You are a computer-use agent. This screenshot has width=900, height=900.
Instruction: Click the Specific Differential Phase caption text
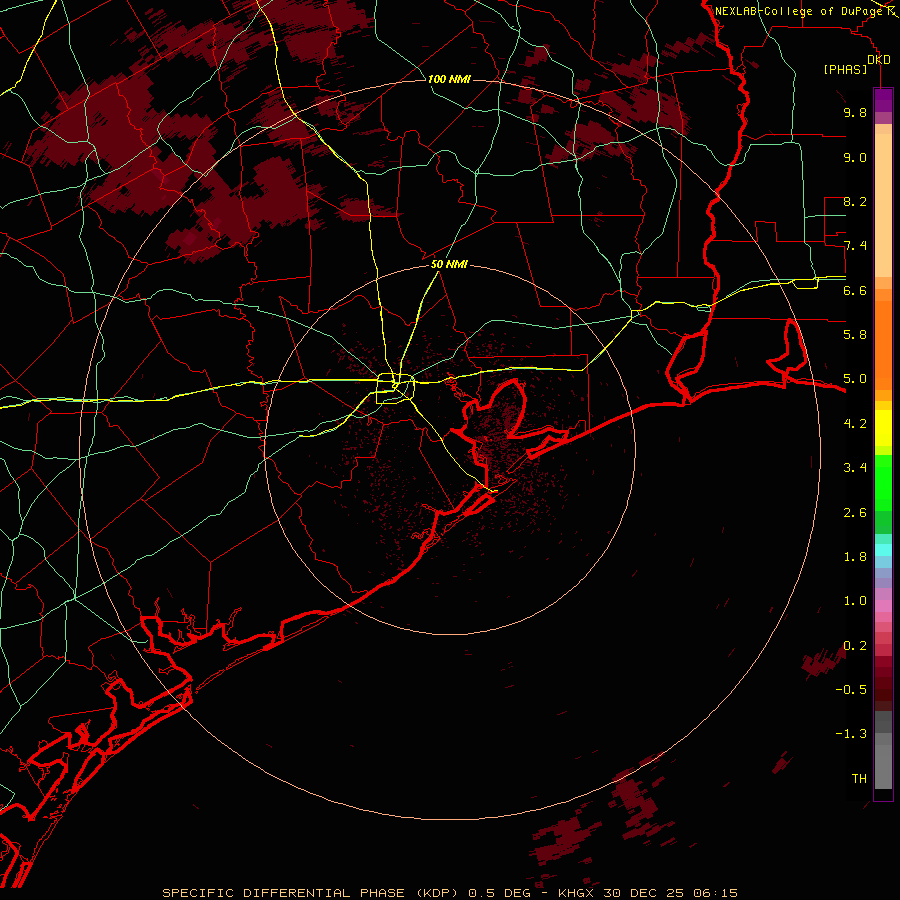coord(449,893)
